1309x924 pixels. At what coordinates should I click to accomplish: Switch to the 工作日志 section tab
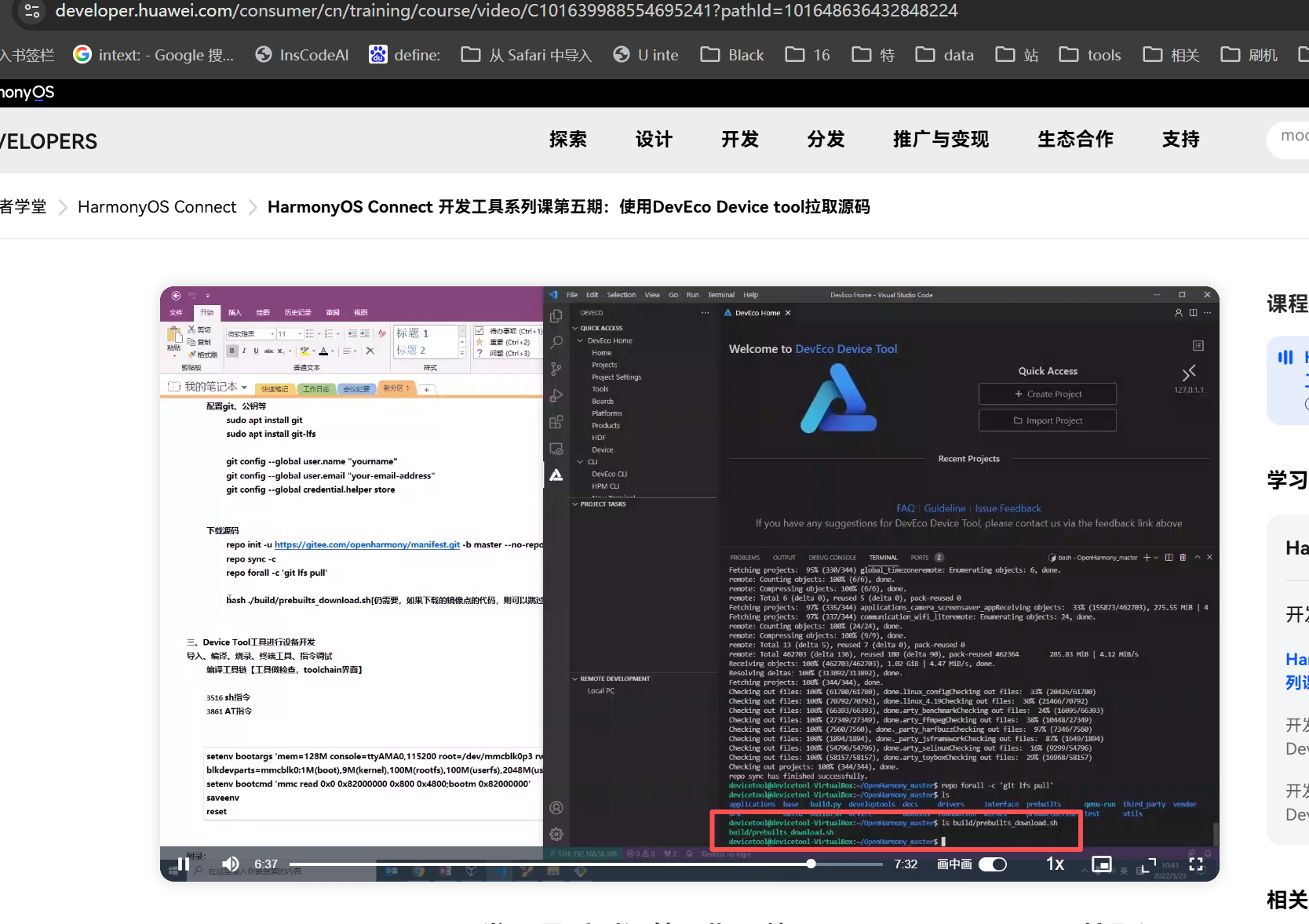pyautogui.click(x=316, y=389)
